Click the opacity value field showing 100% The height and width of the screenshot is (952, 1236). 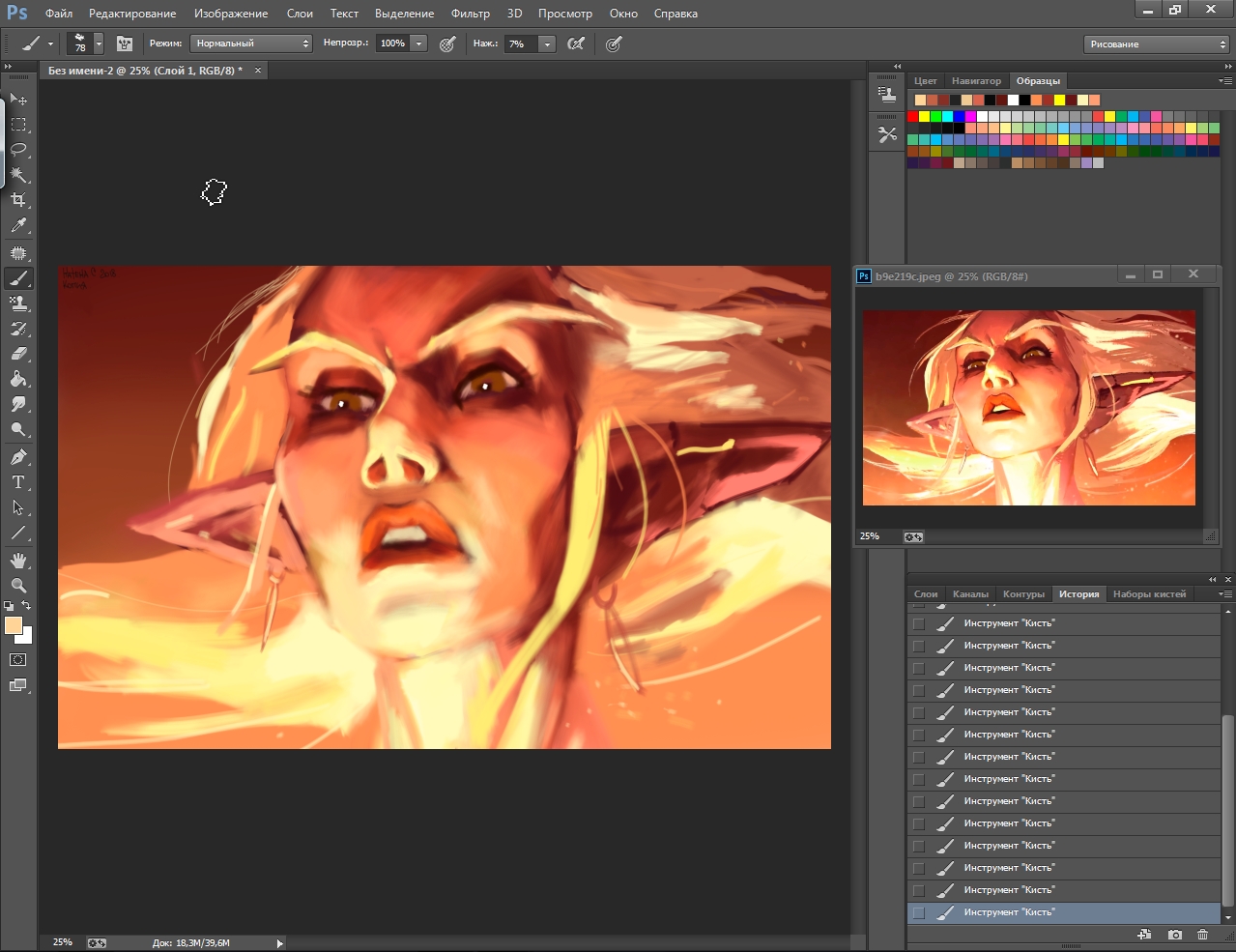(392, 43)
